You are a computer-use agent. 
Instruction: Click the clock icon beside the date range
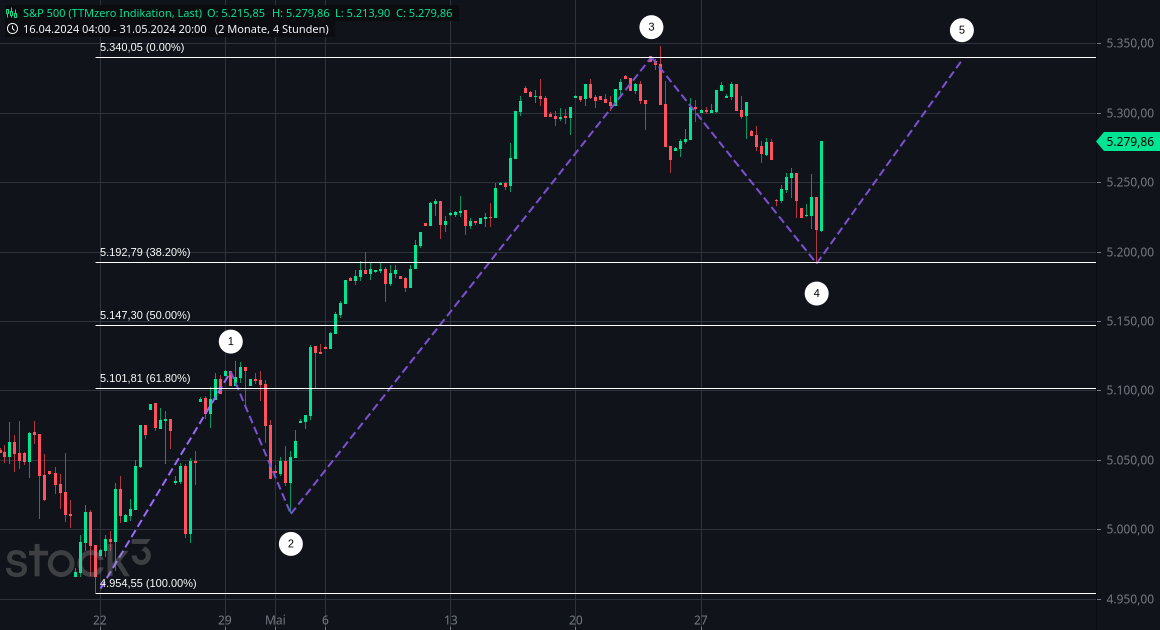pos(13,29)
